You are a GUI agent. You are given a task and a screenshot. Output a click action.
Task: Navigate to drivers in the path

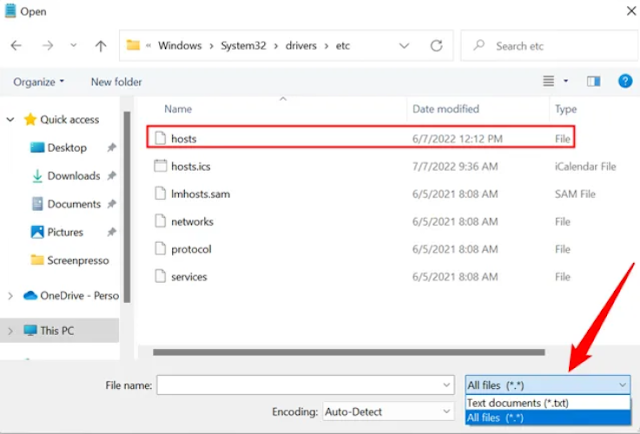pos(301,46)
